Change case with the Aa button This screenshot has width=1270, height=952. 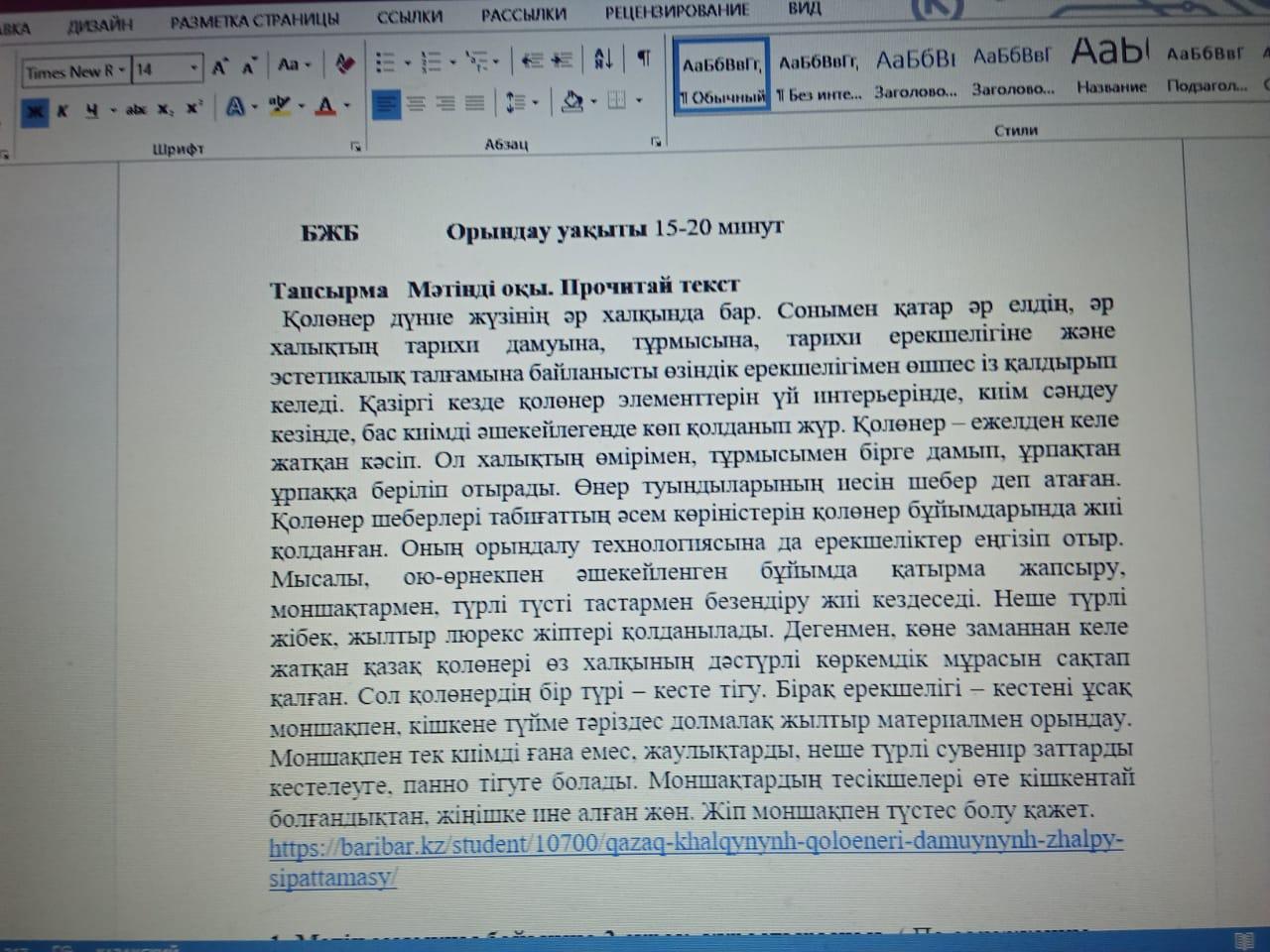289,65
